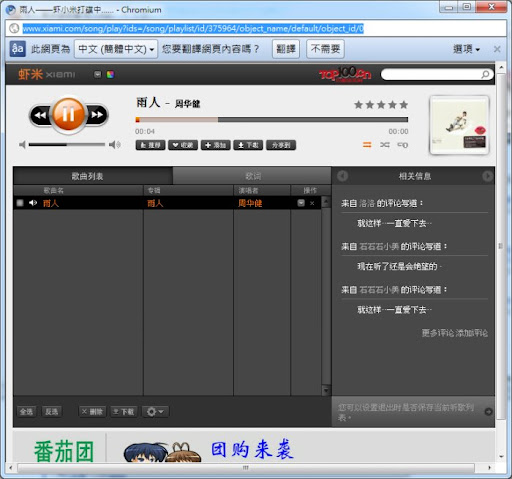Click the arrow beside the playlist-saving tip
512x479 pixels.
pos(488,412)
